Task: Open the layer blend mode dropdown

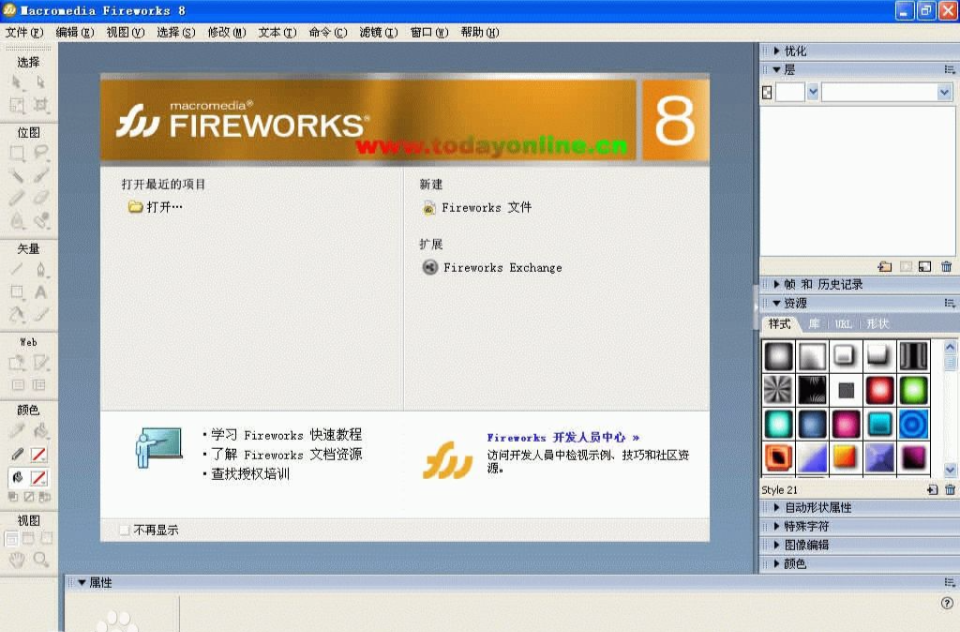Action: click(x=944, y=92)
